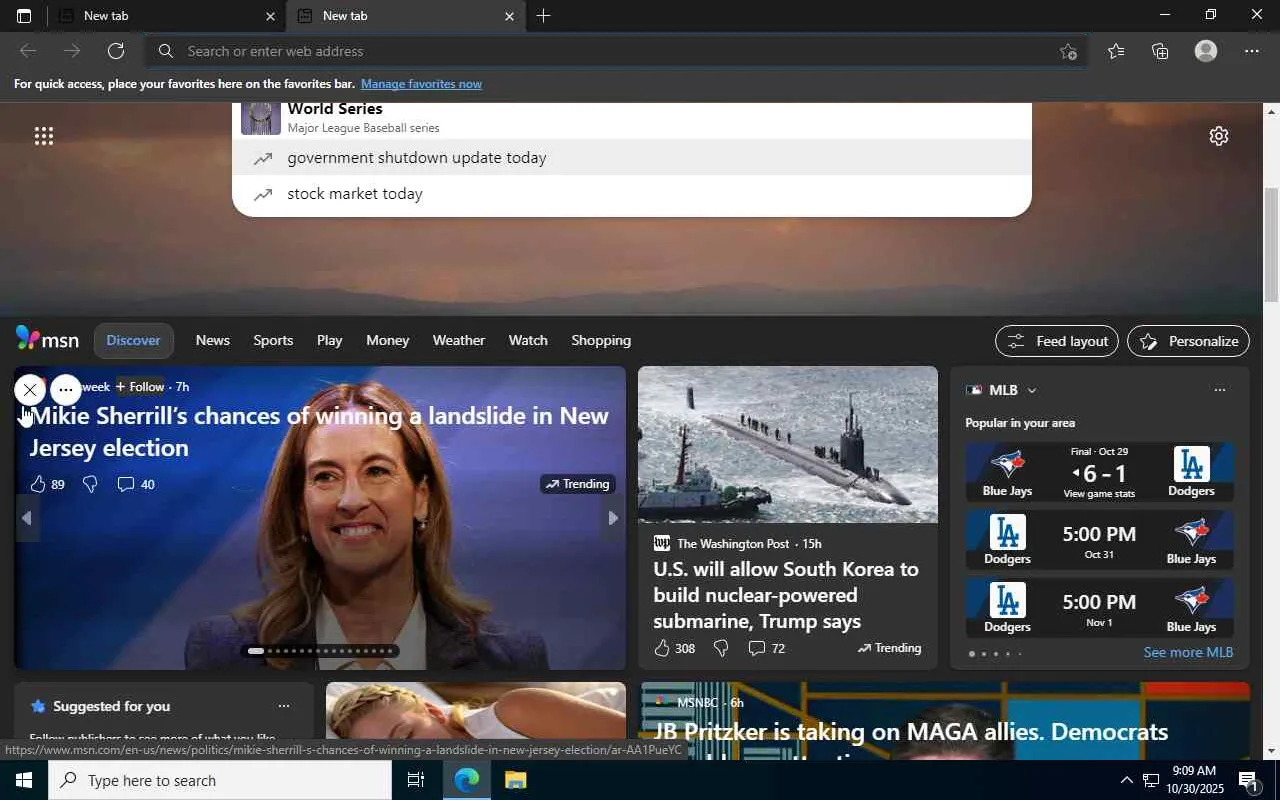Open the Watch tab

[x=528, y=340]
